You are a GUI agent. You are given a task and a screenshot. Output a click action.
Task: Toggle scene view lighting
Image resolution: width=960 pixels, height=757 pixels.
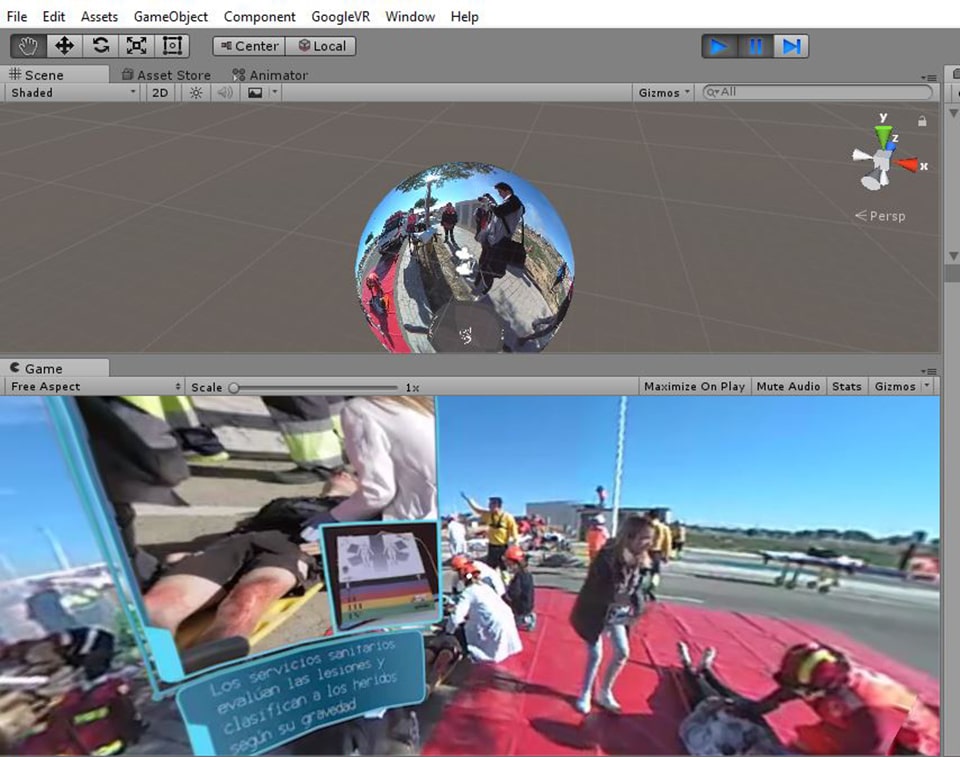tap(194, 92)
